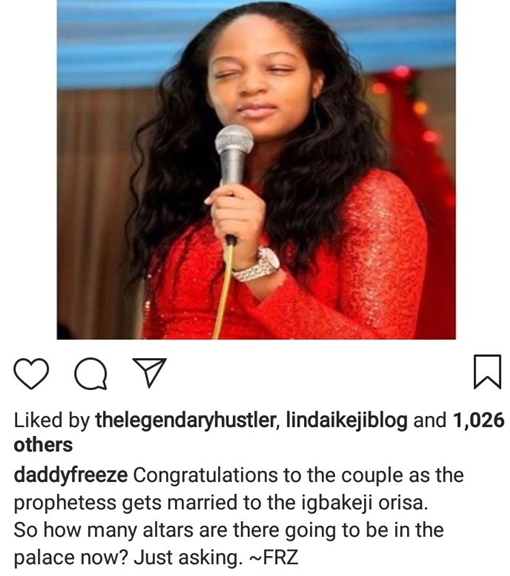Open comments via the speech bubble icon
510x576 pixels.
tap(91, 374)
